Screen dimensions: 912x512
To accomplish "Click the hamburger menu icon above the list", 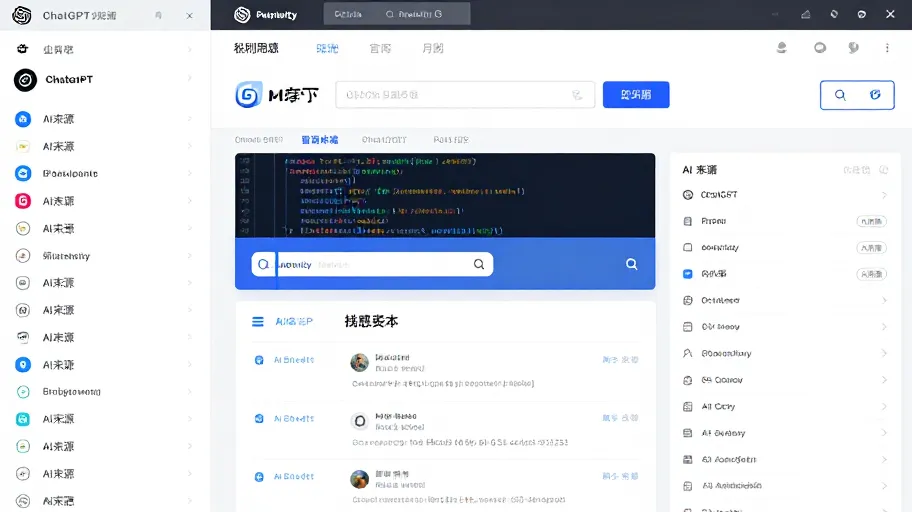I will pos(258,321).
